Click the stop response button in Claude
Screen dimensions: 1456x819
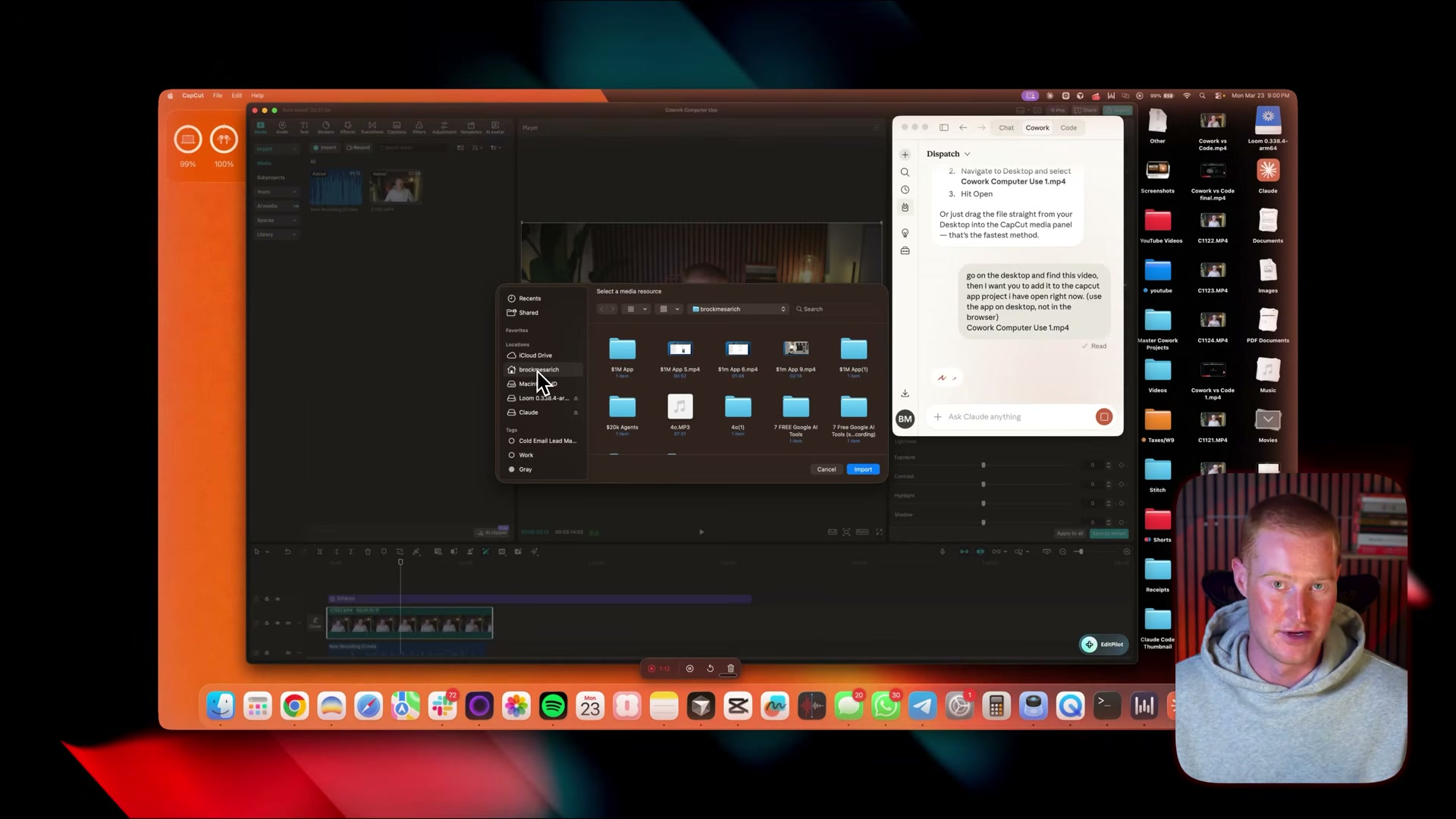click(1104, 417)
